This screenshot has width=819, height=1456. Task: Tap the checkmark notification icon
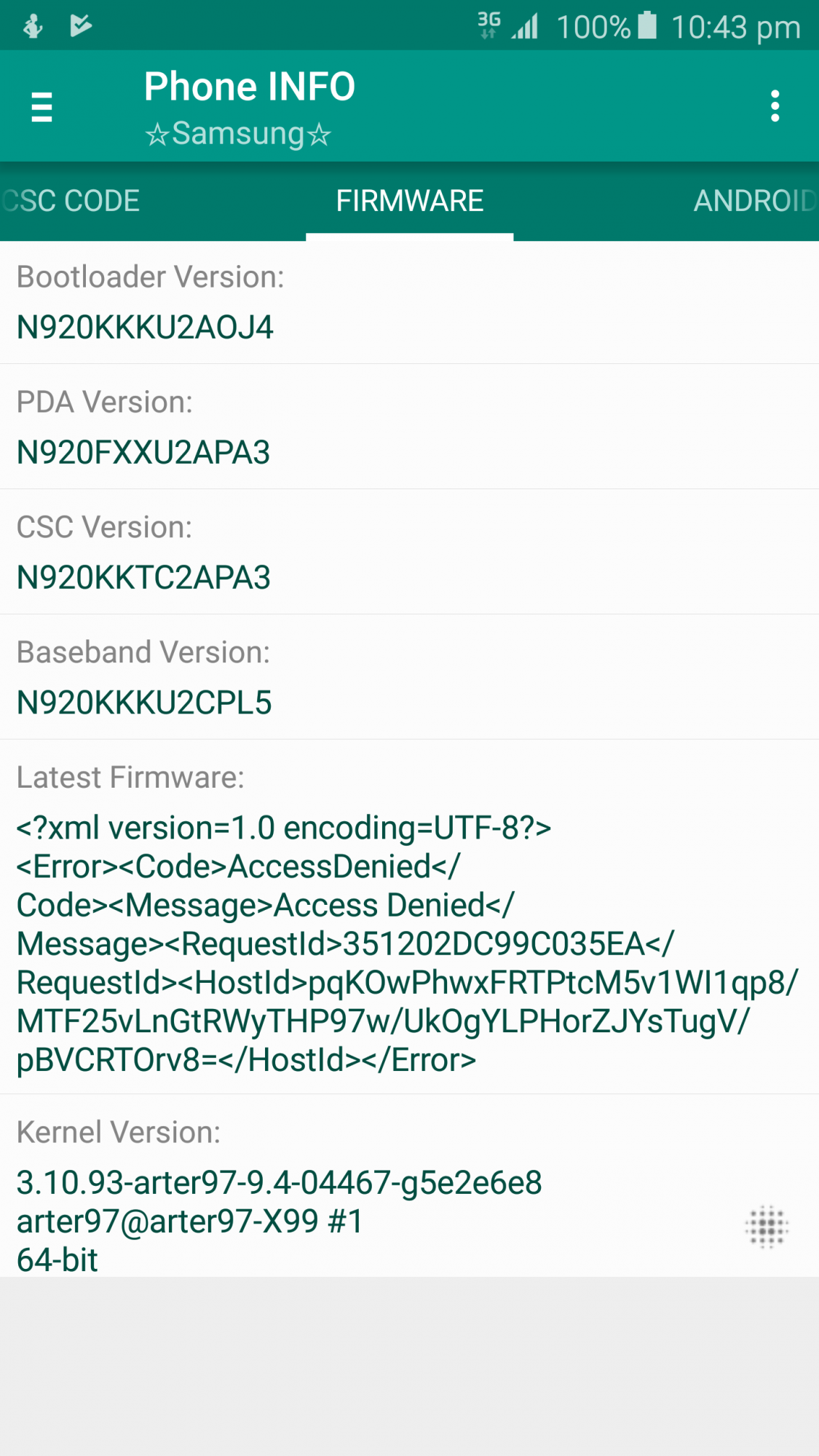(81, 25)
